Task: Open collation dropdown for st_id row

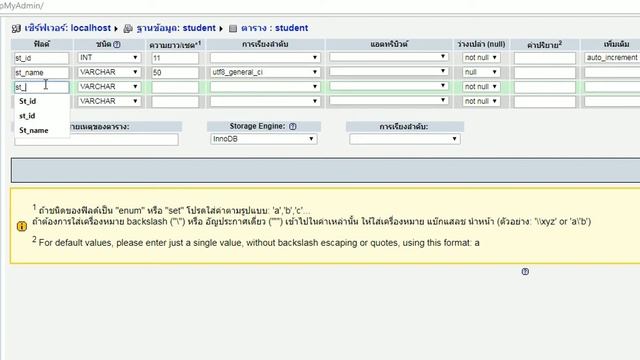Action: click(x=264, y=58)
